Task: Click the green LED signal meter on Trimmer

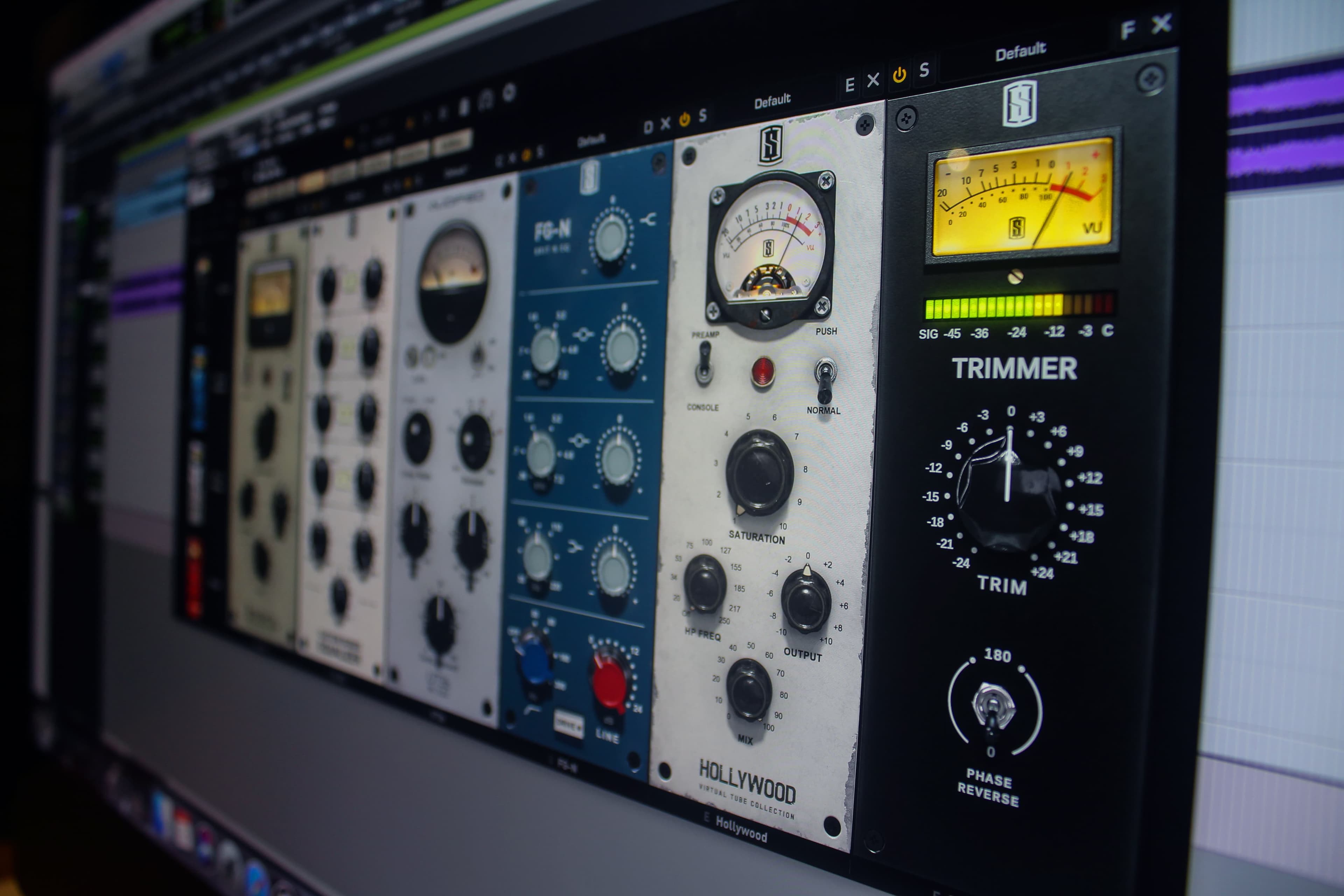Action: pyautogui.click(x=1019, y=306)
